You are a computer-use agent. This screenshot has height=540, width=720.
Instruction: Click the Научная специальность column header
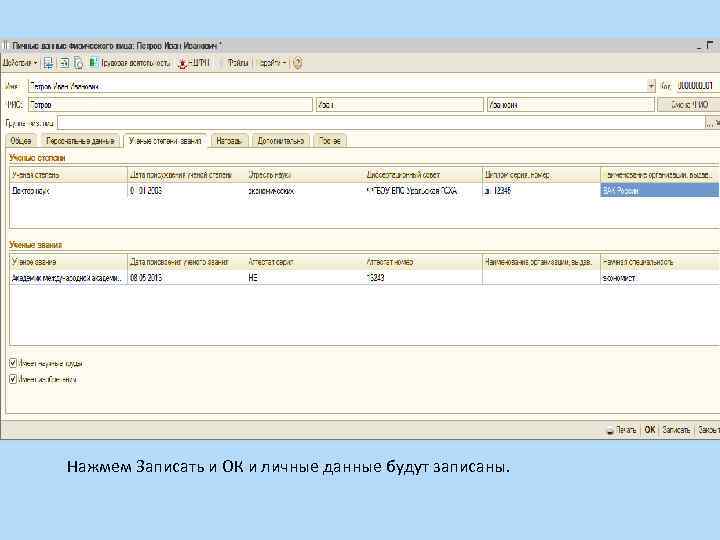[659, 262]
